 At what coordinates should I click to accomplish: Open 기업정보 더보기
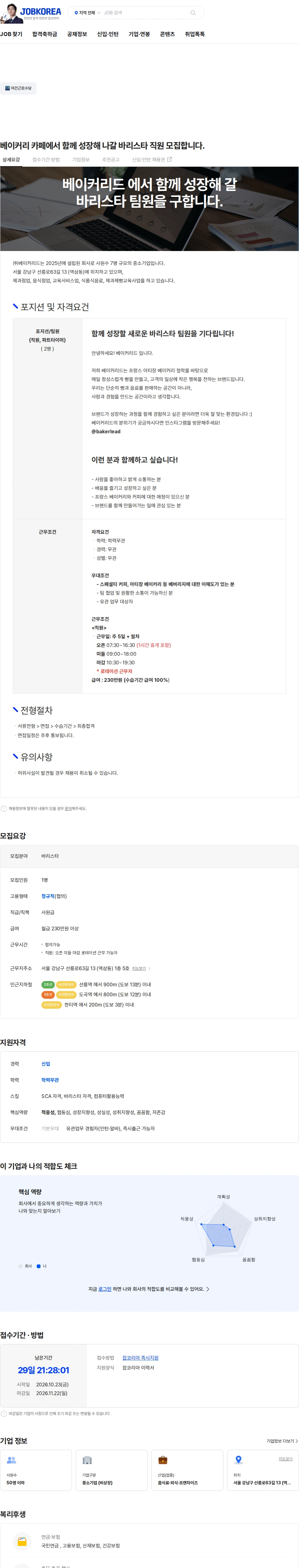coord(282,1441)
